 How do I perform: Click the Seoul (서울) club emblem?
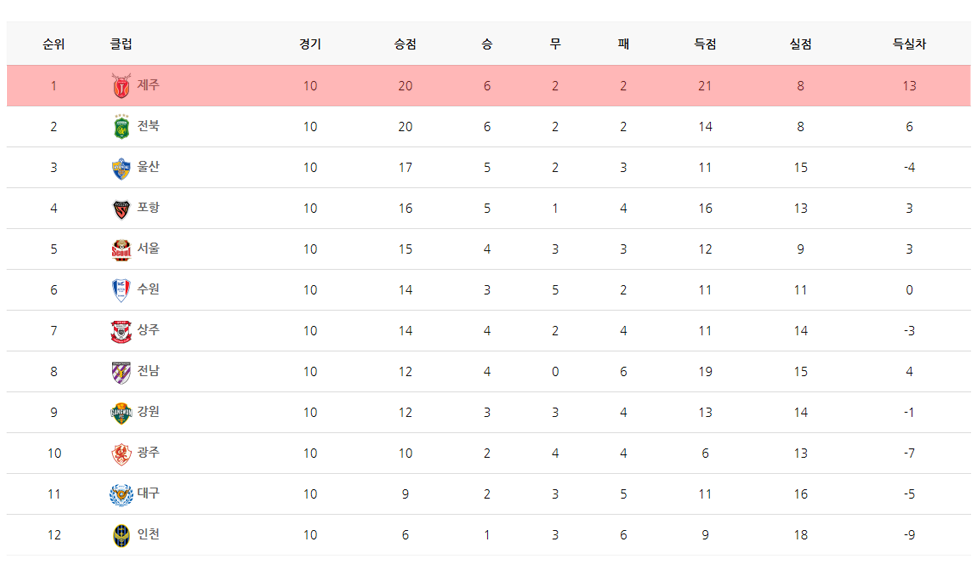pos(121,250)
